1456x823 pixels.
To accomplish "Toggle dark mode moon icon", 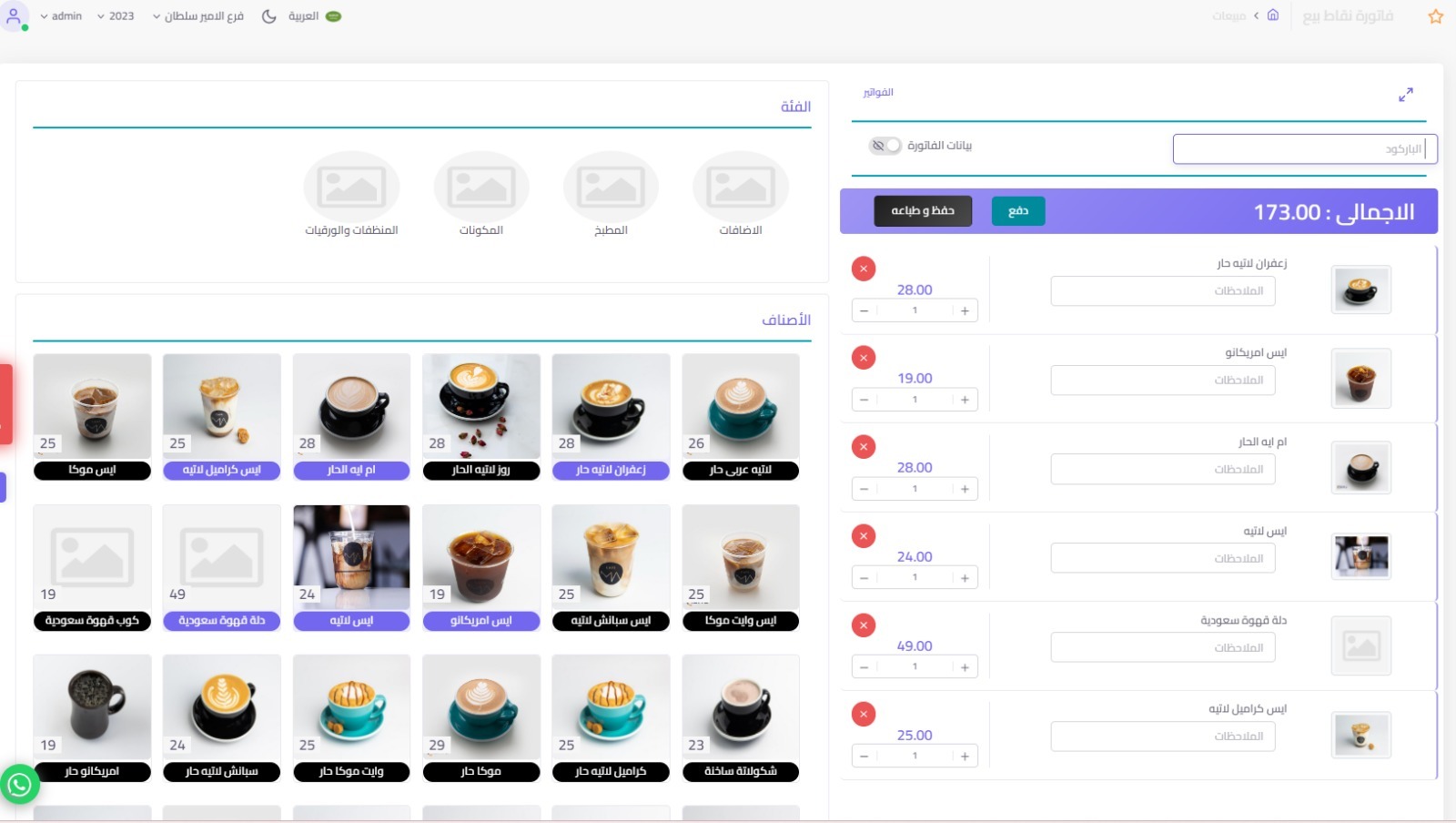I will click(268, 16).
